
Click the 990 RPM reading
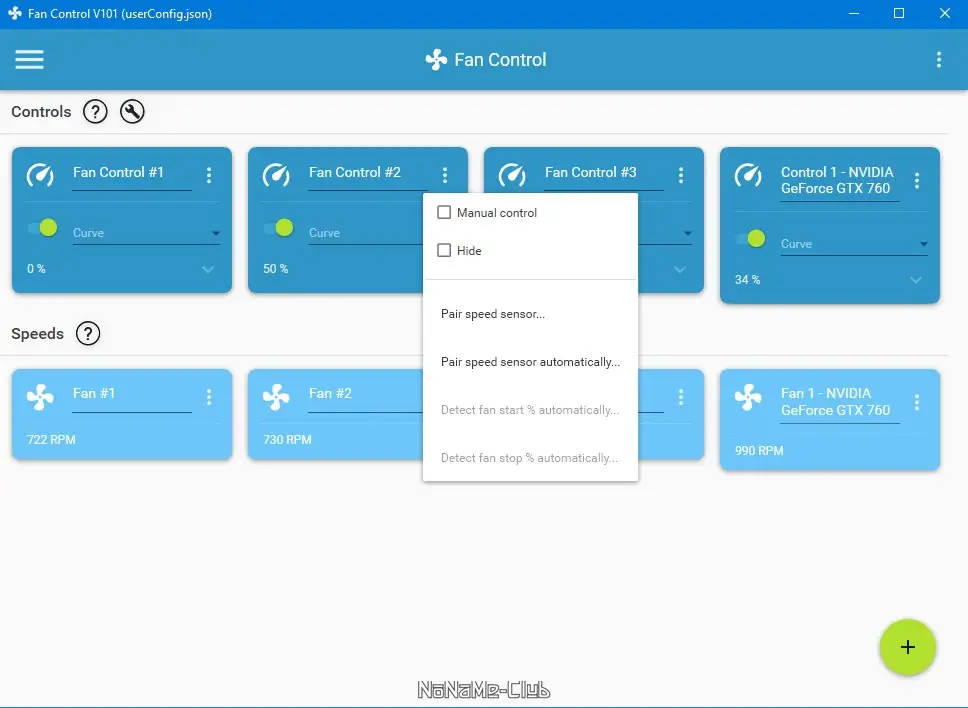(759, 451)
